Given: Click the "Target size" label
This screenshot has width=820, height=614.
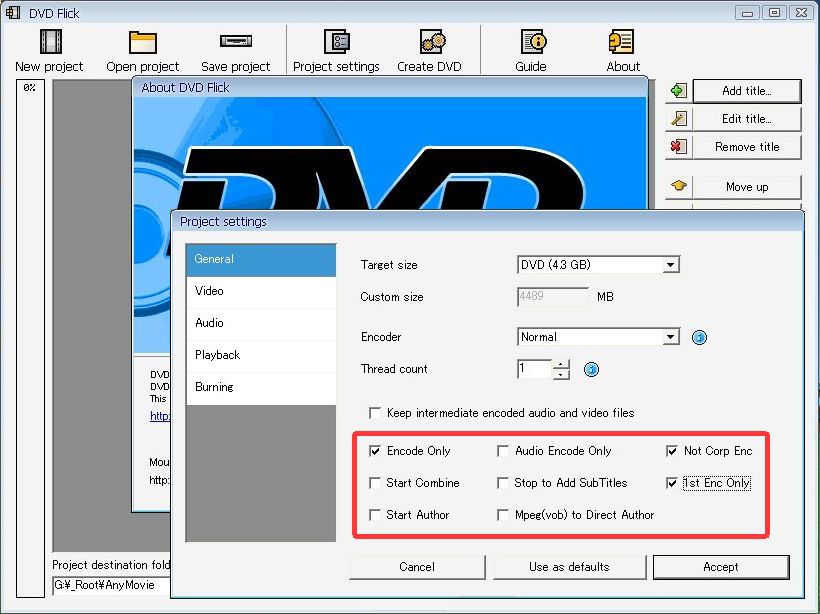Looking at the screenshot, I should click(389, 265).
